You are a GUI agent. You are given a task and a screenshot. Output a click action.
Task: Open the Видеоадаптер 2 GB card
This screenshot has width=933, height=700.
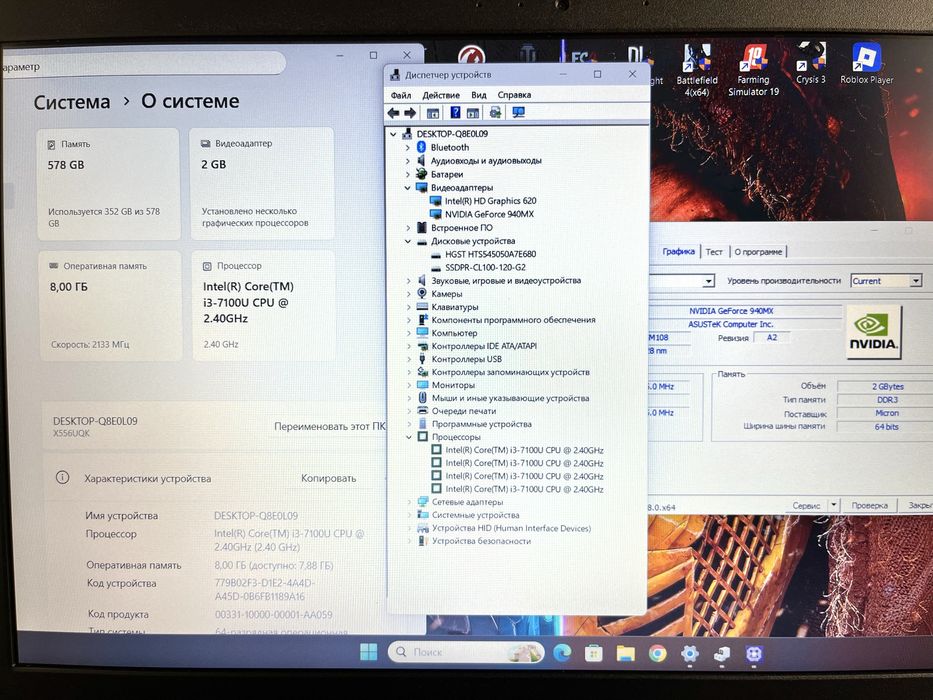click(262, 184)
